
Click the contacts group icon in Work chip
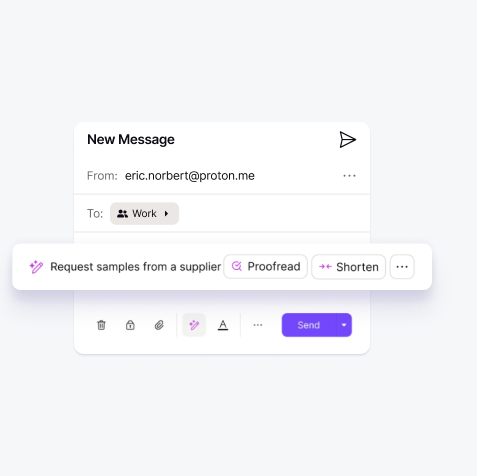(122, 214)
